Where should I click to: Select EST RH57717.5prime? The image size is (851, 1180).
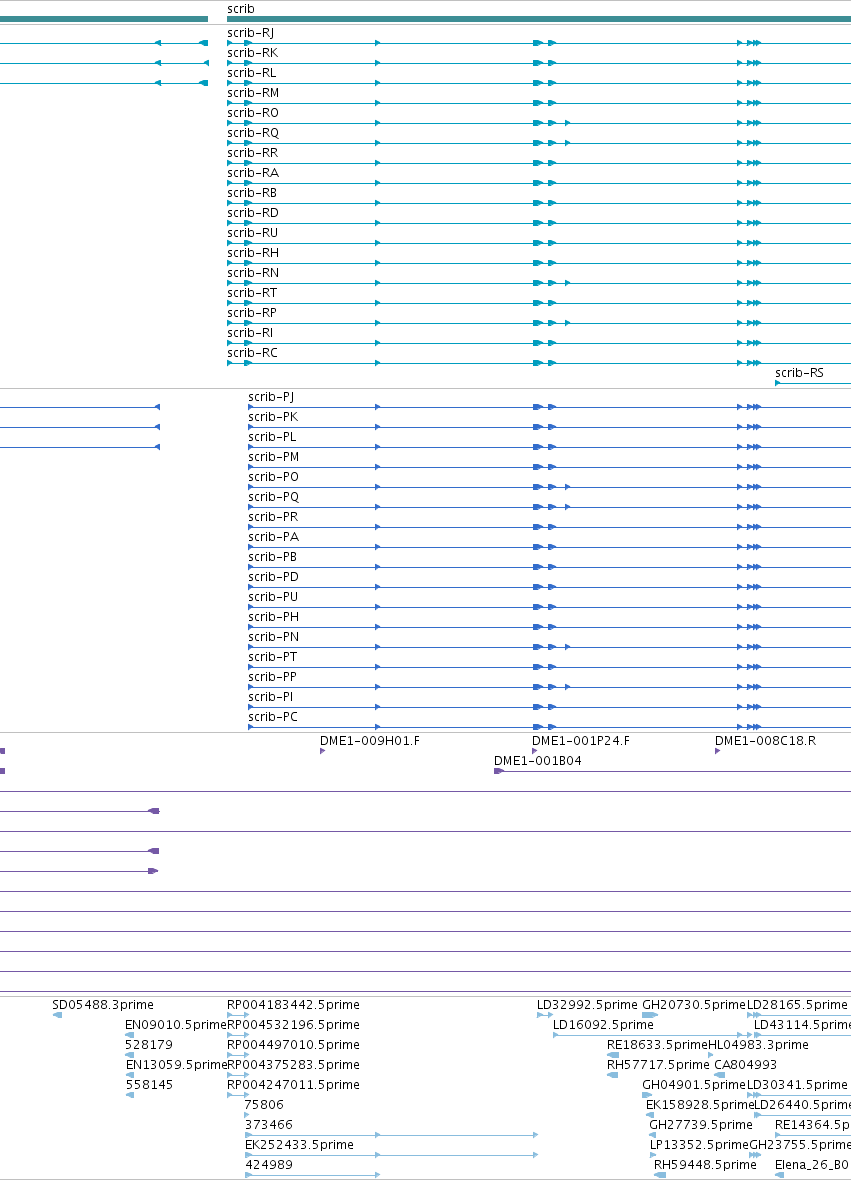[x=658, y=1065]
